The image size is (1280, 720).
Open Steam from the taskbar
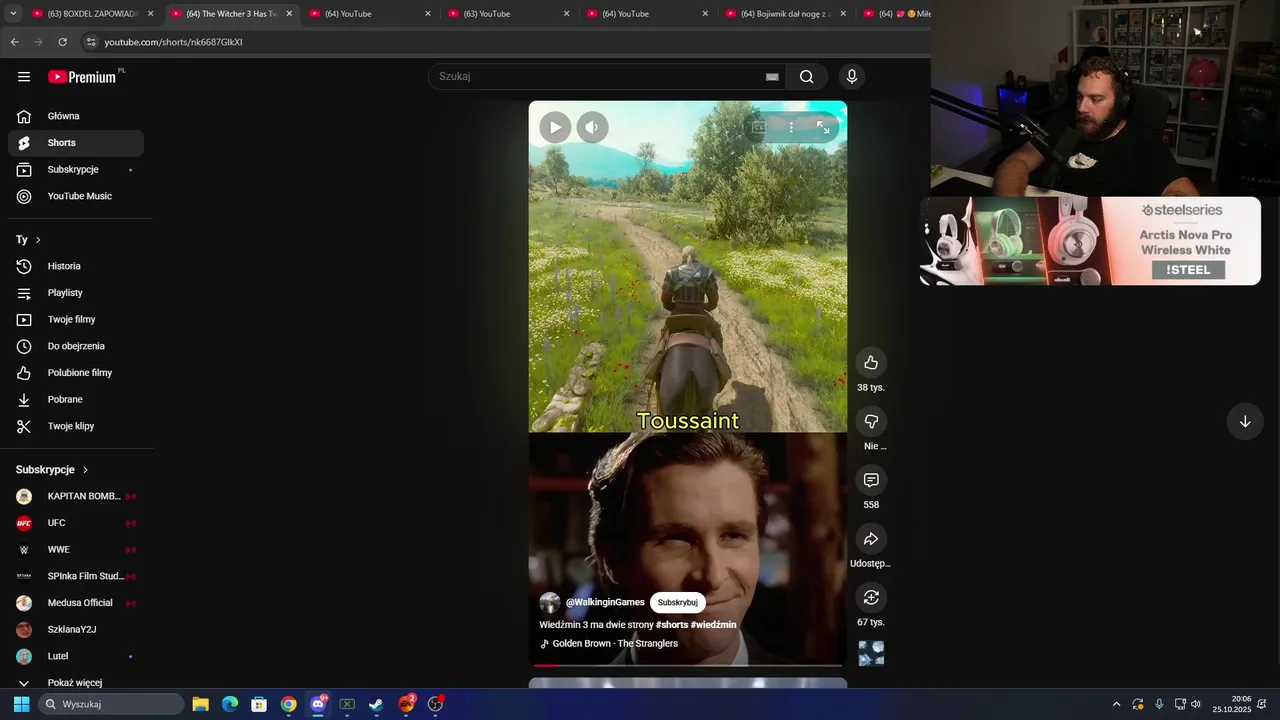376,704
